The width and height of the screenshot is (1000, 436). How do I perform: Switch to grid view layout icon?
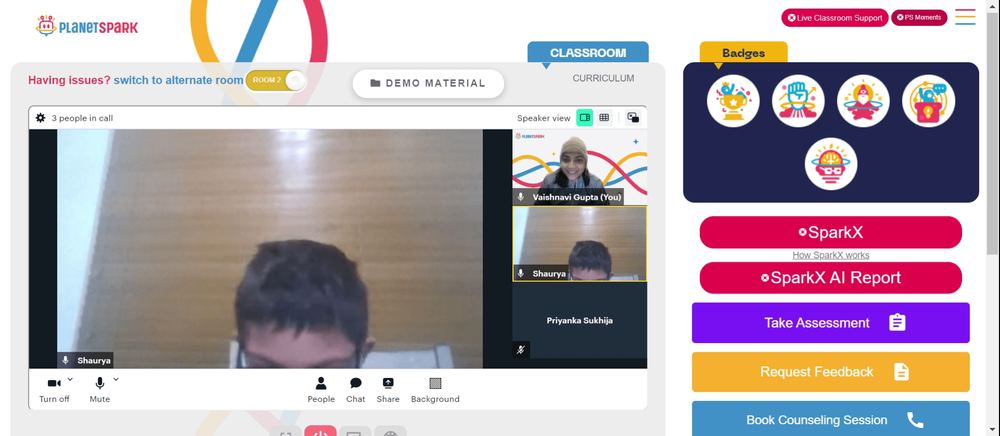point(604,117)
